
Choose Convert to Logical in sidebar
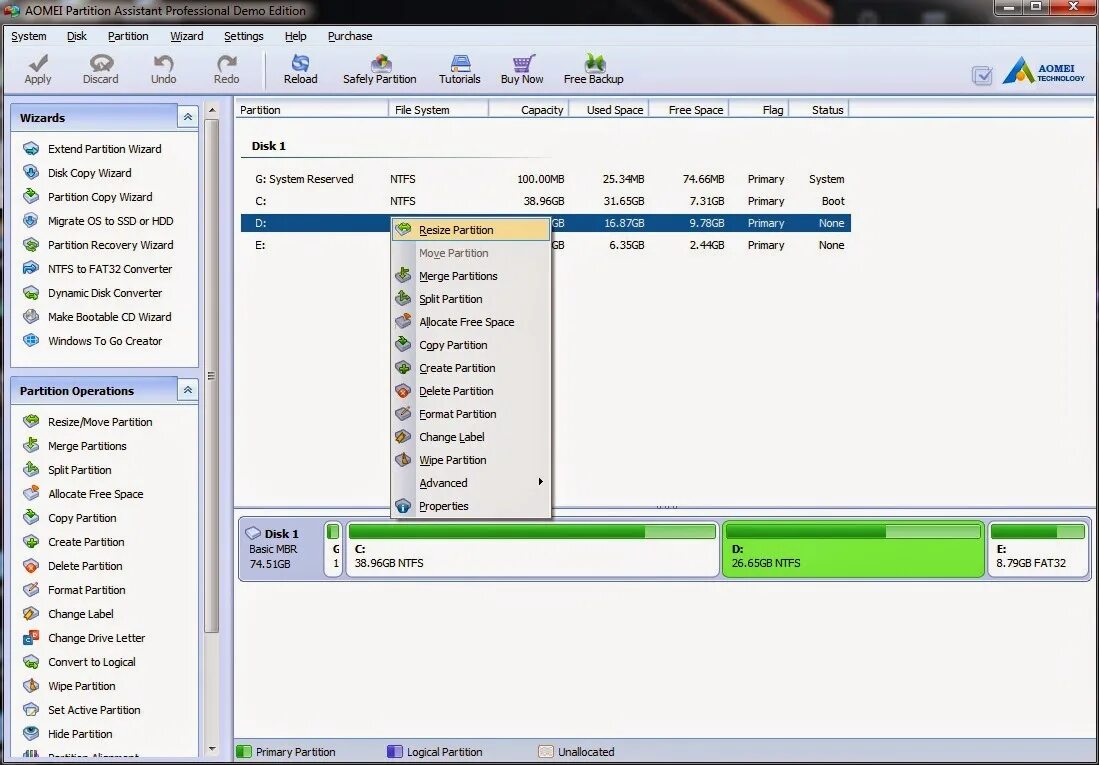[92, 662]
